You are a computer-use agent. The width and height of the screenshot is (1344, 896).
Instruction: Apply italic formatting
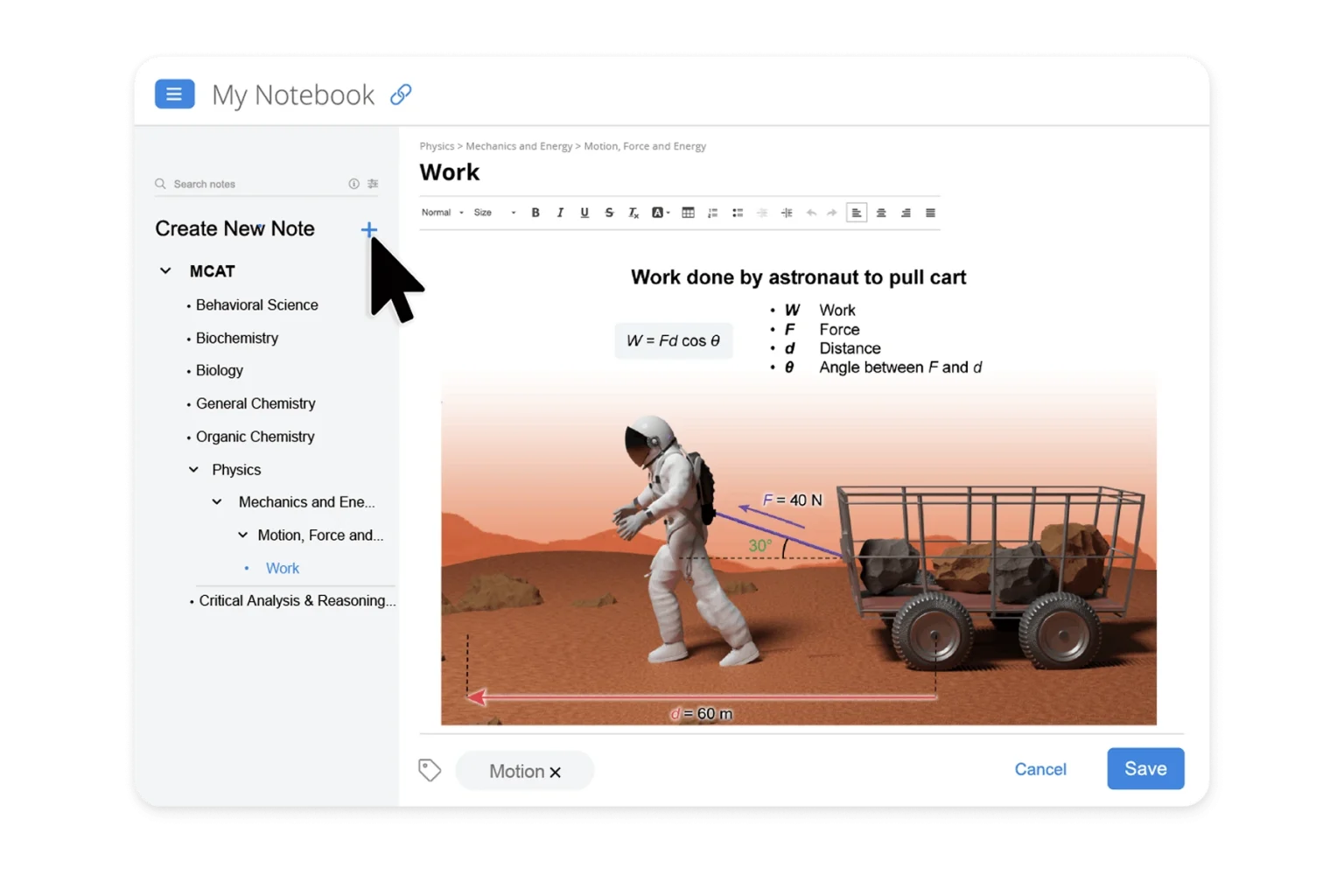pos(560,212)
